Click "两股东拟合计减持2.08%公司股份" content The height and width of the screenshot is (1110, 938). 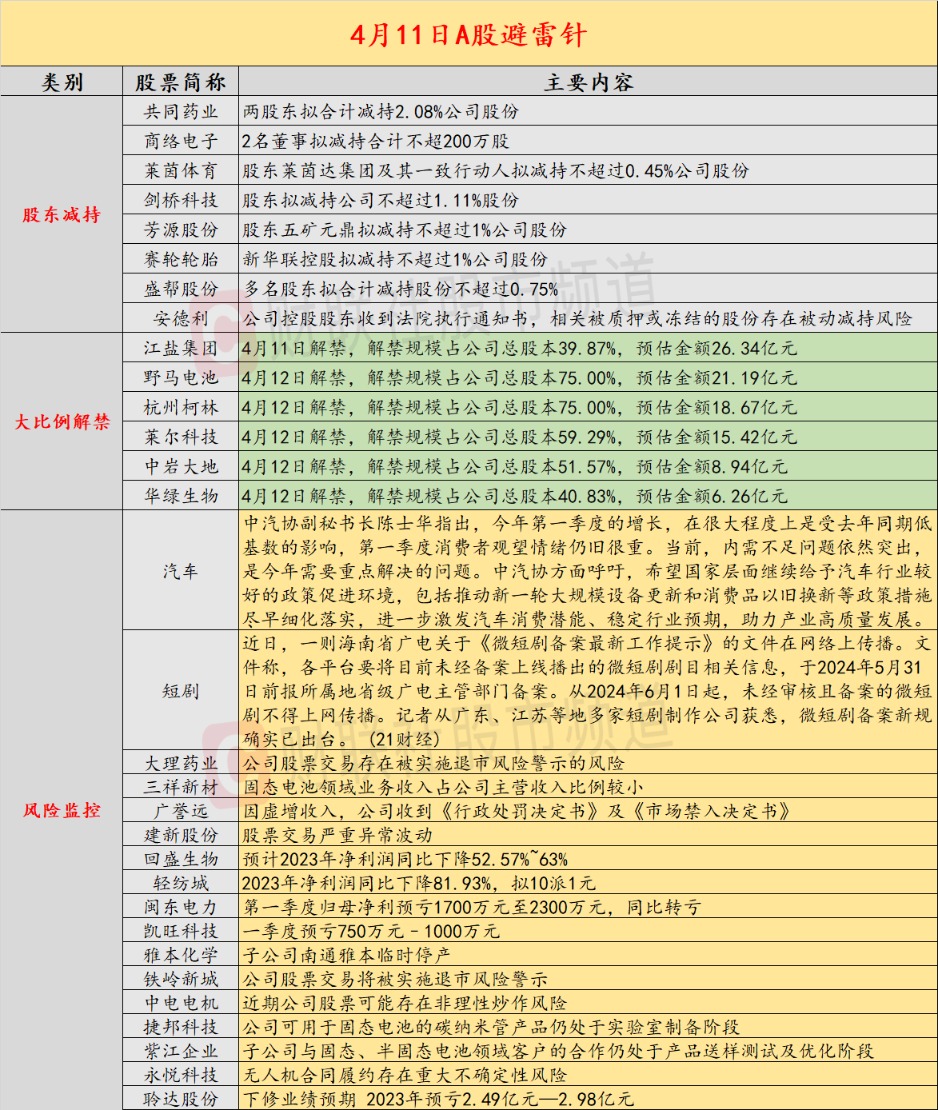pyautogui.click(x=381, y=111)
